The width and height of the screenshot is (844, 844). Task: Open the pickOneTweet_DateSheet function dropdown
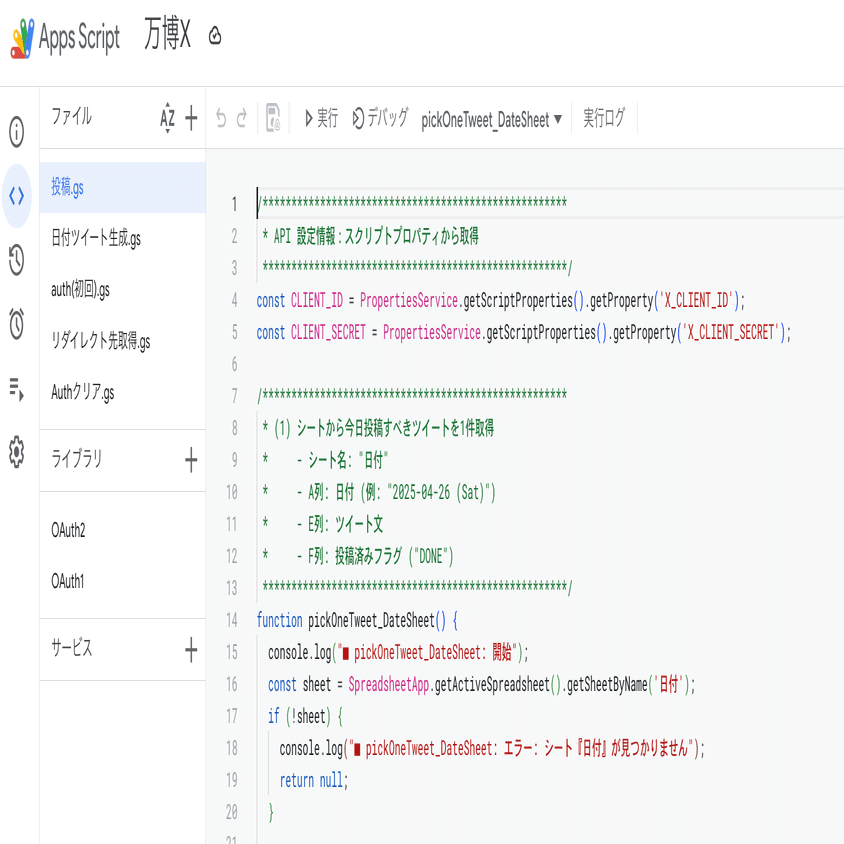[491, 119]
